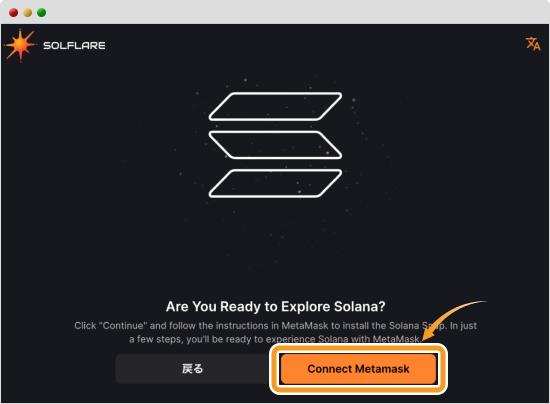Viewport: 550px width, 404px height.
Task: Click the instruction paragraph about installing Solana Snap
Action: point(275,332)
